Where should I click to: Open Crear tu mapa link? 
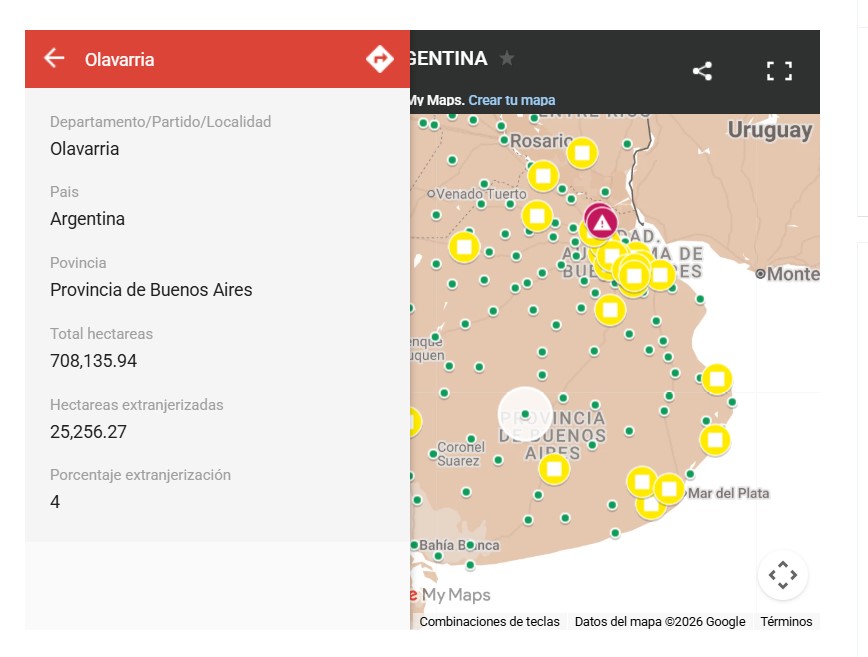tap(512, 100)
